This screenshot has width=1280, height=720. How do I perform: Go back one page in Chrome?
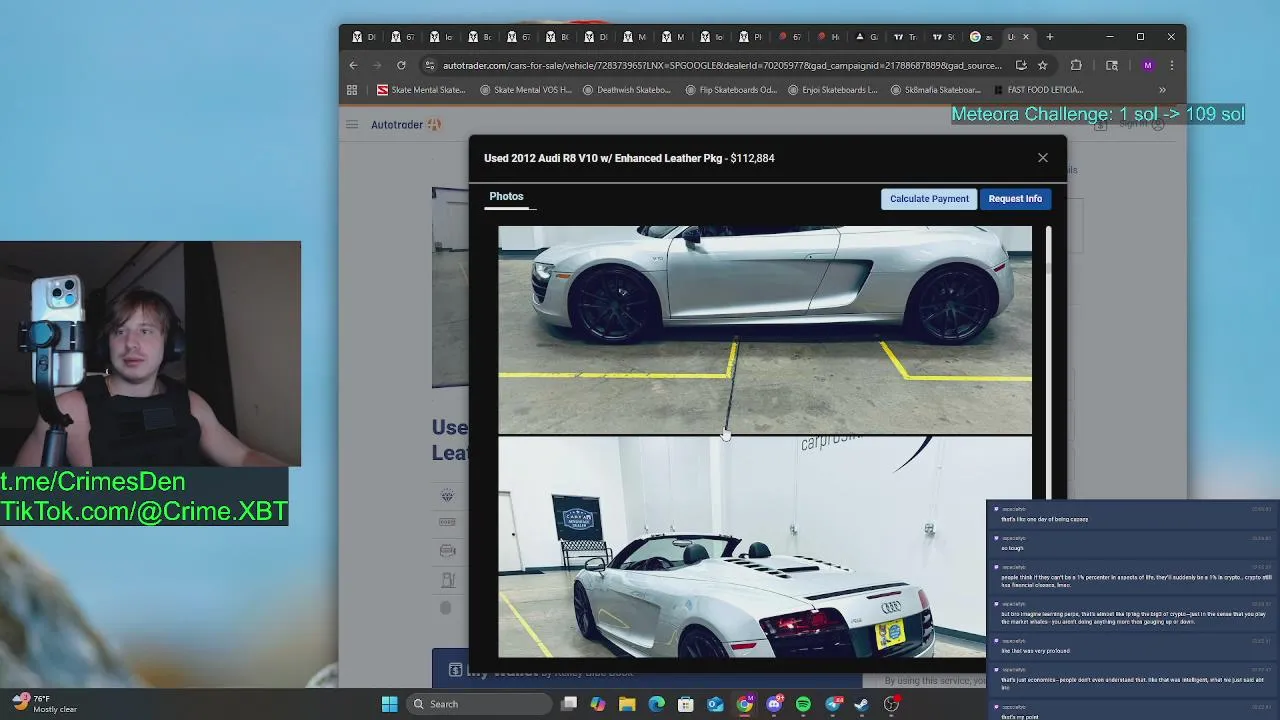pos(353,65)
